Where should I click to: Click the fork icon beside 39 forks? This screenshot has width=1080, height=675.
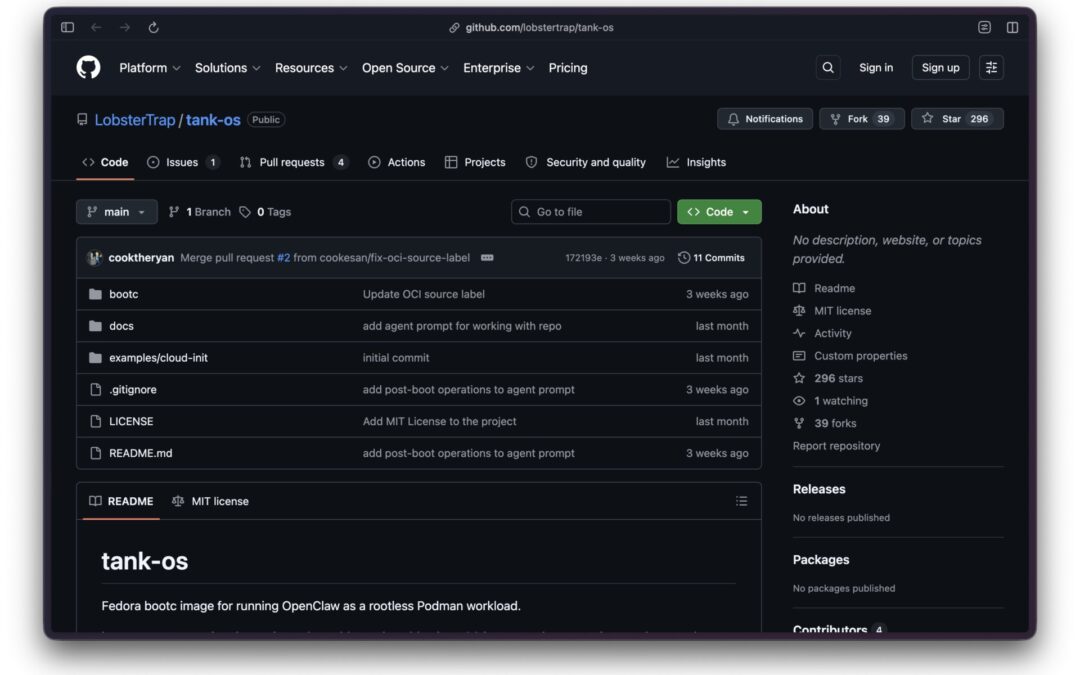[x=799, y=424]
